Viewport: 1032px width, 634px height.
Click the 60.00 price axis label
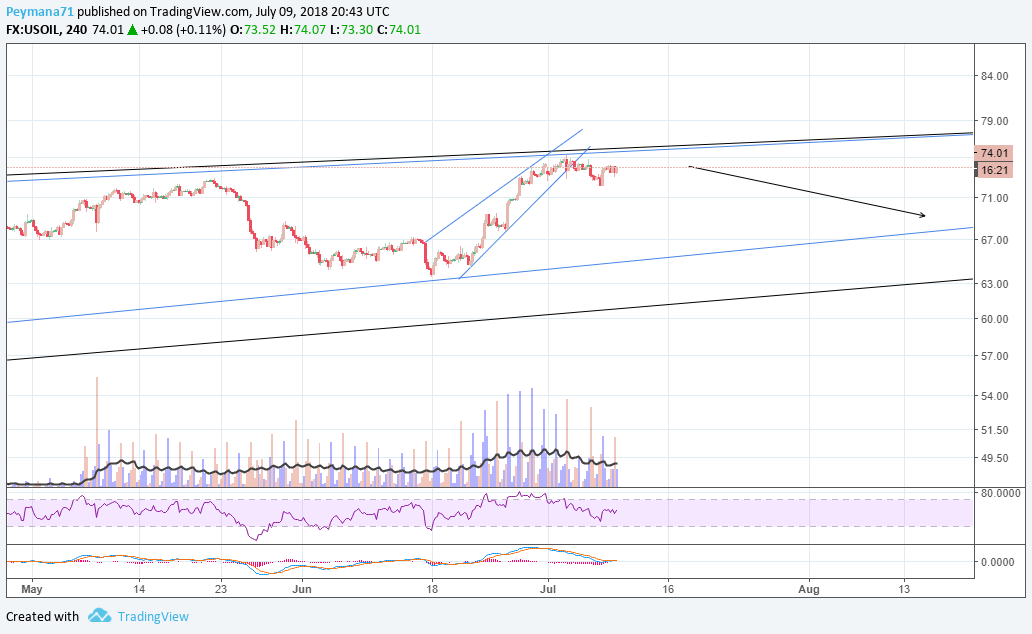click(994, 319)
